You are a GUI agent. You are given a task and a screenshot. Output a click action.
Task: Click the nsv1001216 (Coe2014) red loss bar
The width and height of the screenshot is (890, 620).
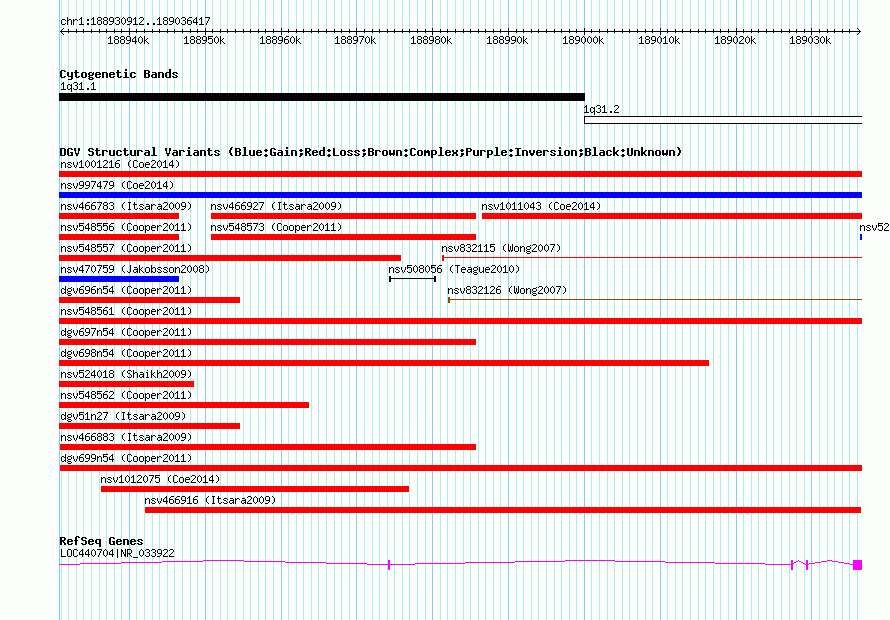click(x=460, y=174)
